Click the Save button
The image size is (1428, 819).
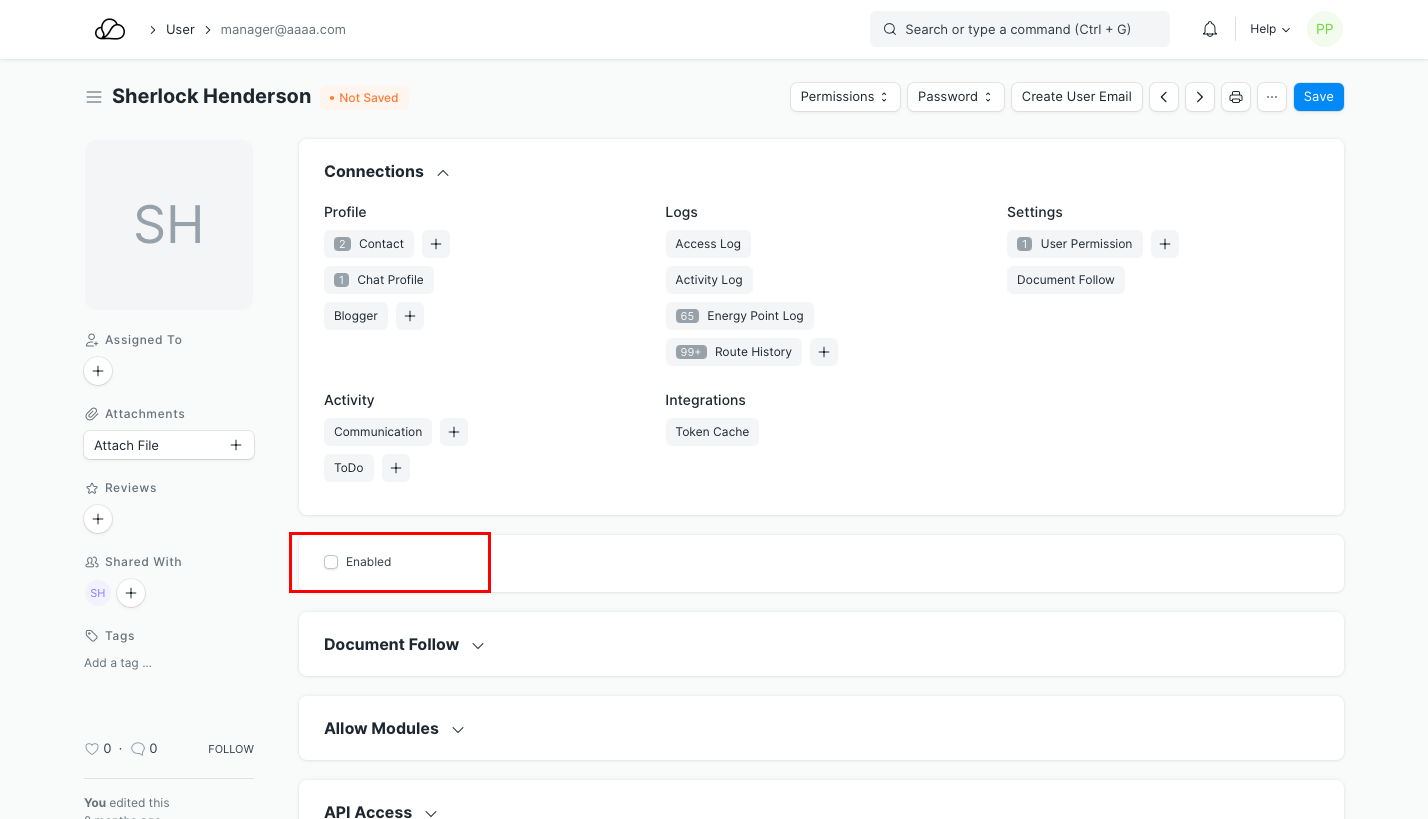tap(1318, 97)
